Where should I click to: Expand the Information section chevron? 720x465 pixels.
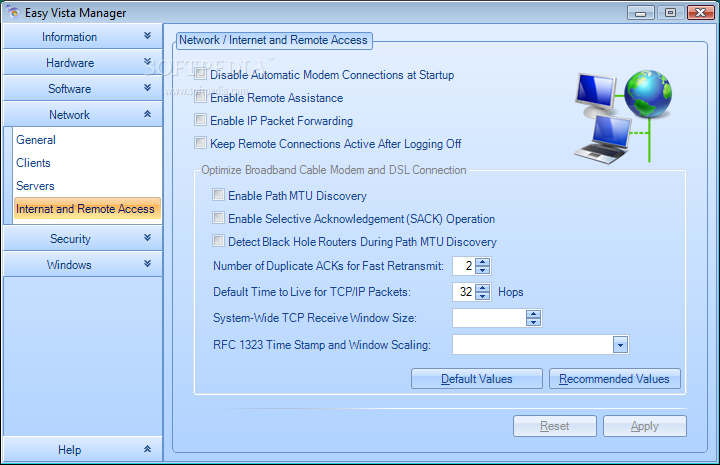[x=147, y=35]
